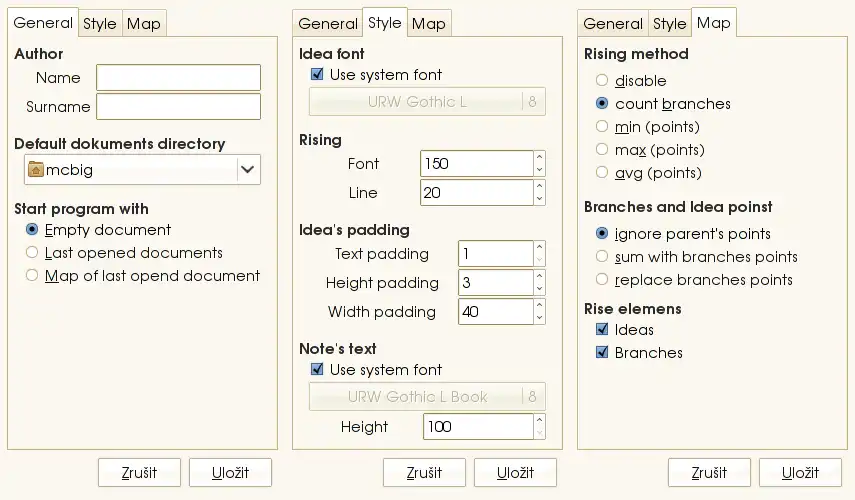Focus the Surname input field
The width and height of the screenshot is (855, 500).
pyautogui.click(x=178, y=107)
